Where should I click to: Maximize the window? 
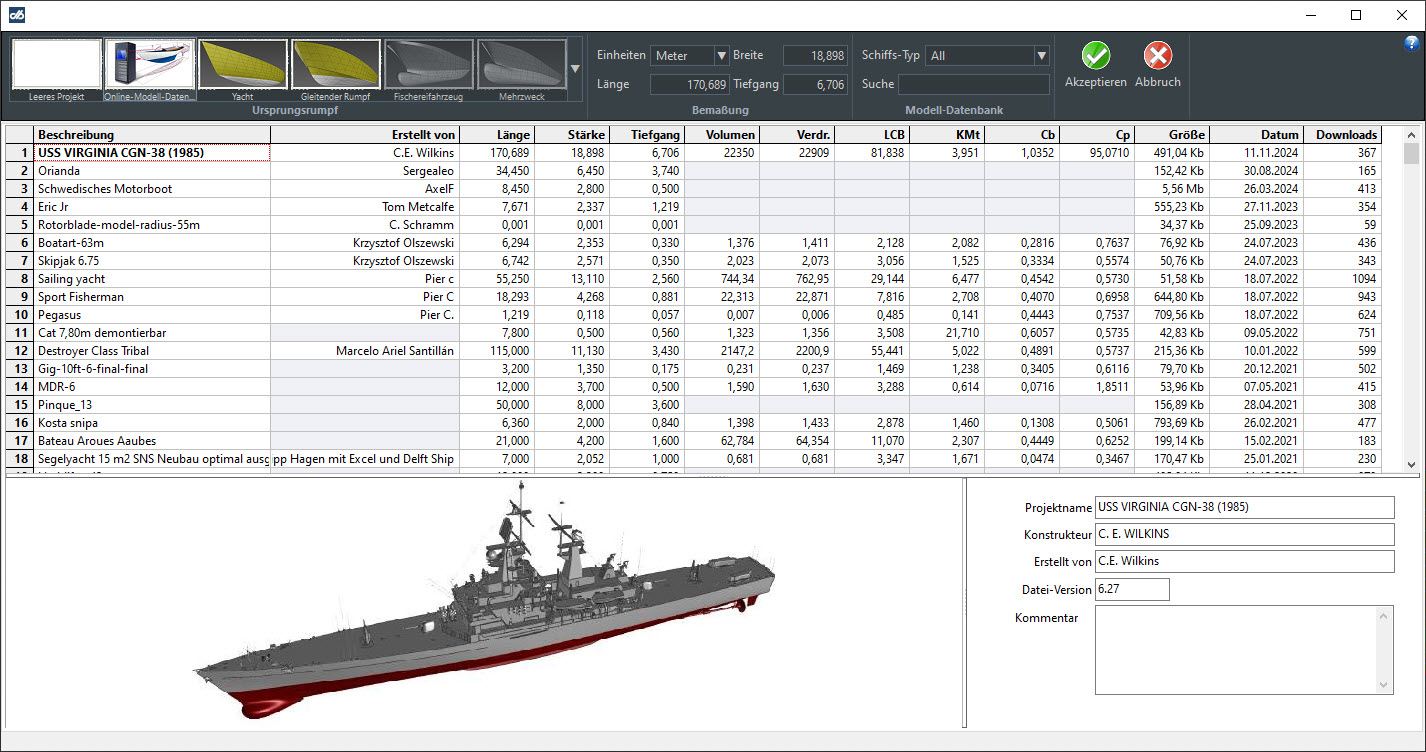tap(1356, 15)
